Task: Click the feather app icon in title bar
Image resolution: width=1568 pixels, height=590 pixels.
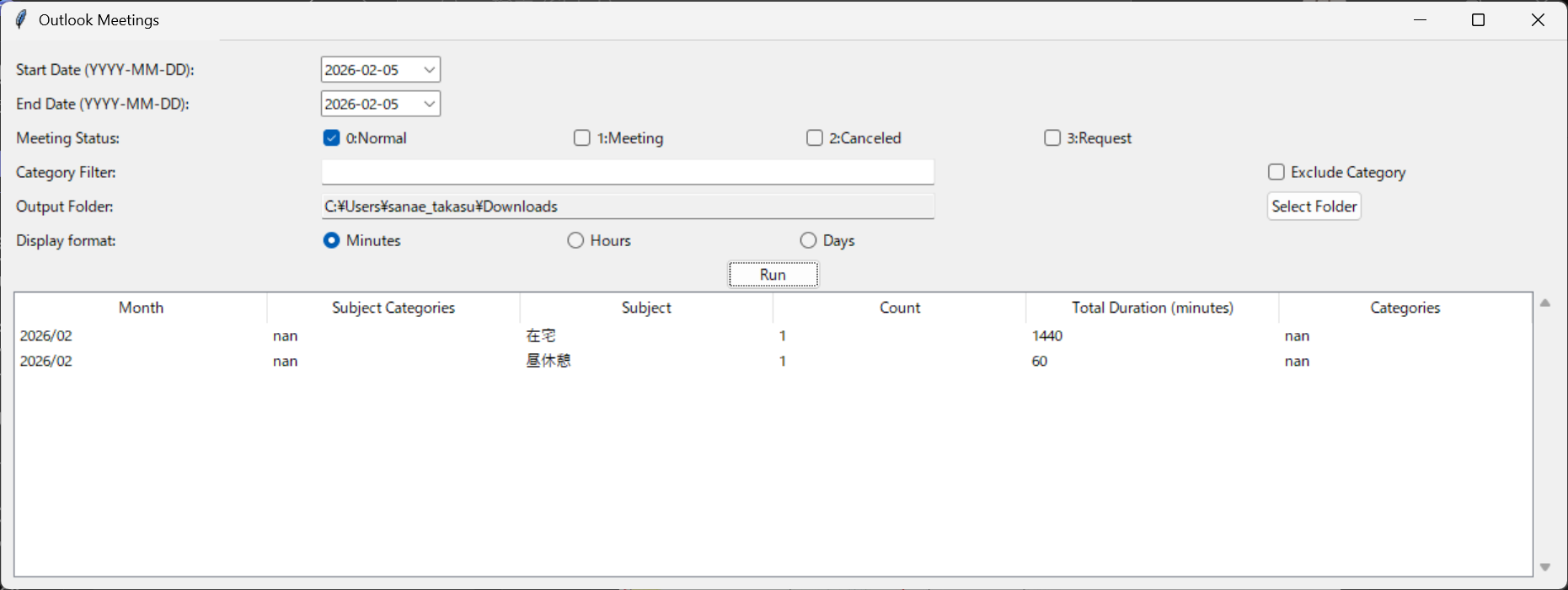Action: [21, 19]
